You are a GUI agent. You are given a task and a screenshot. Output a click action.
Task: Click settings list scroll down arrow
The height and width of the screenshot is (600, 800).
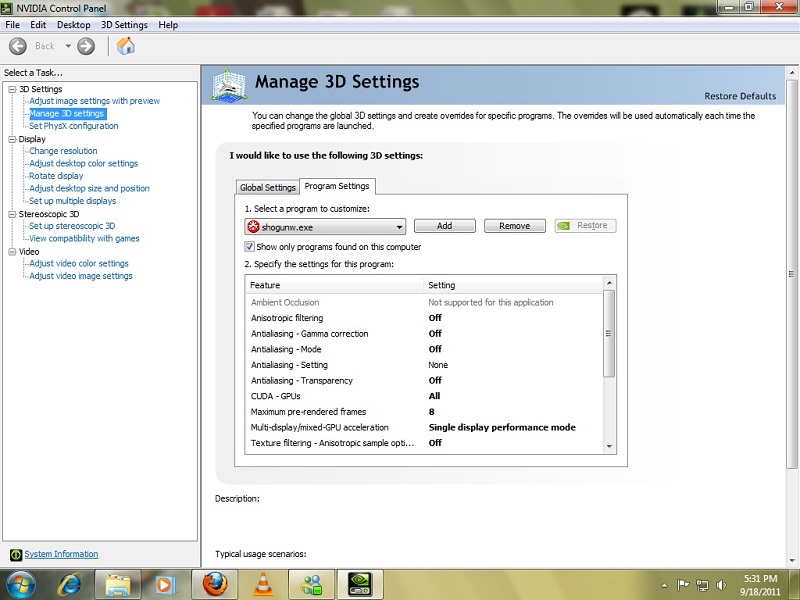609,446
